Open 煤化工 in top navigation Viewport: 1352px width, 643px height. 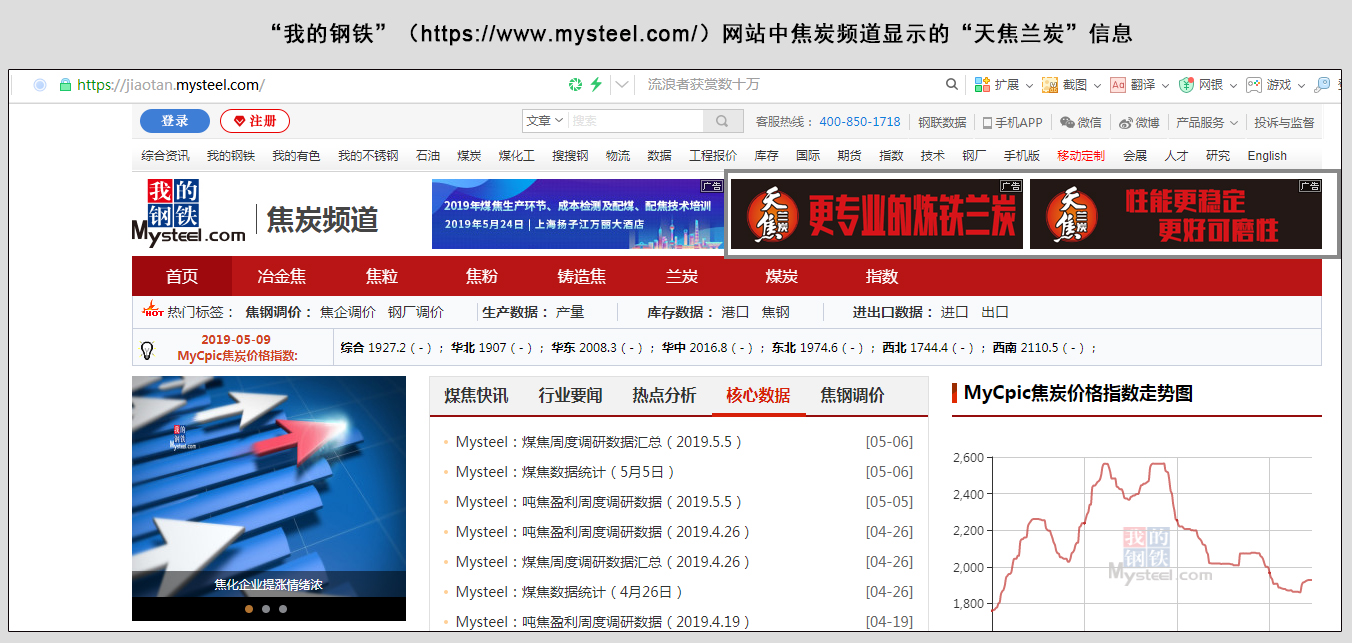click(517, 156)
